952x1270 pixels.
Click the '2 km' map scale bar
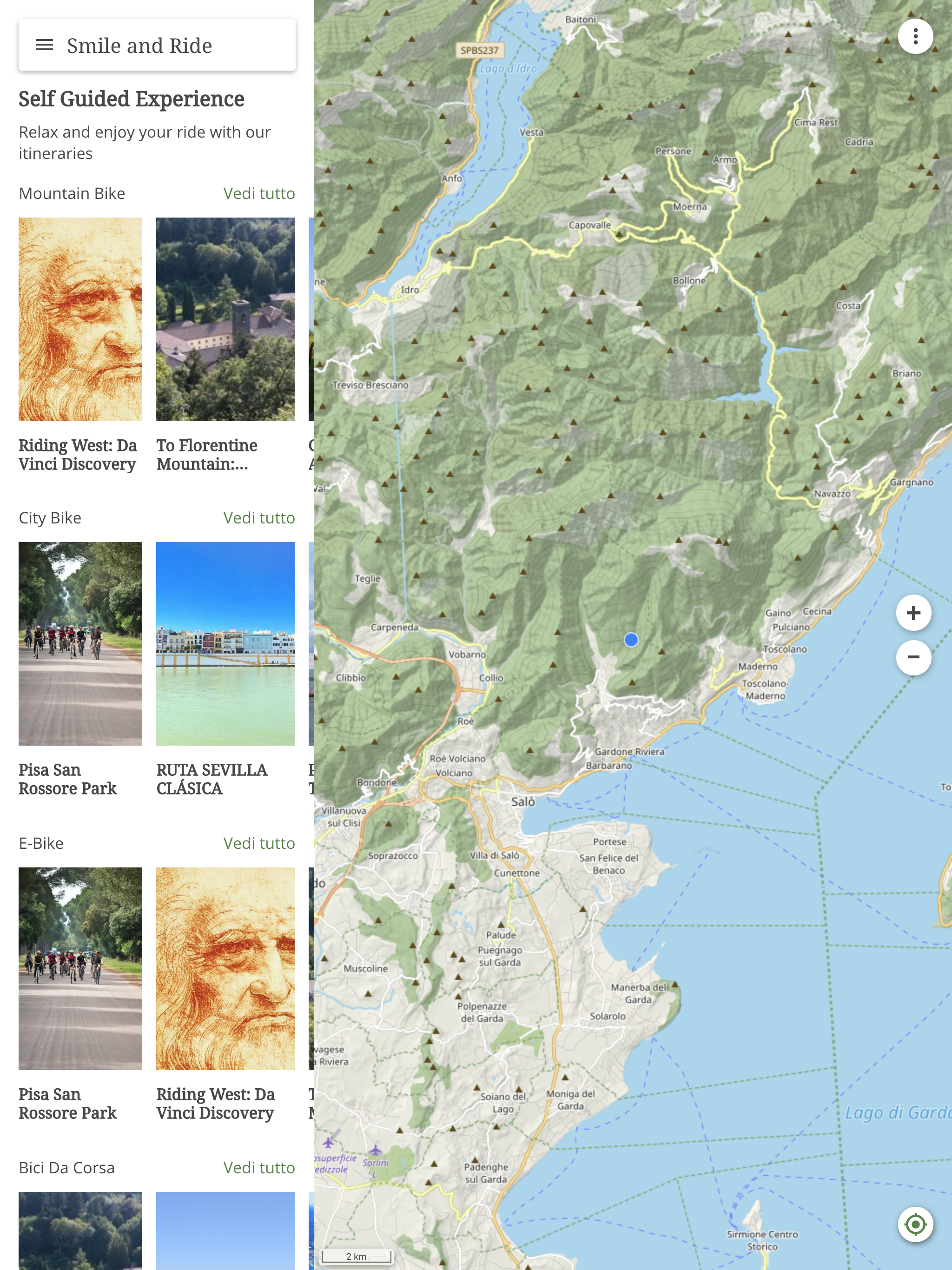coord(356,1256)
